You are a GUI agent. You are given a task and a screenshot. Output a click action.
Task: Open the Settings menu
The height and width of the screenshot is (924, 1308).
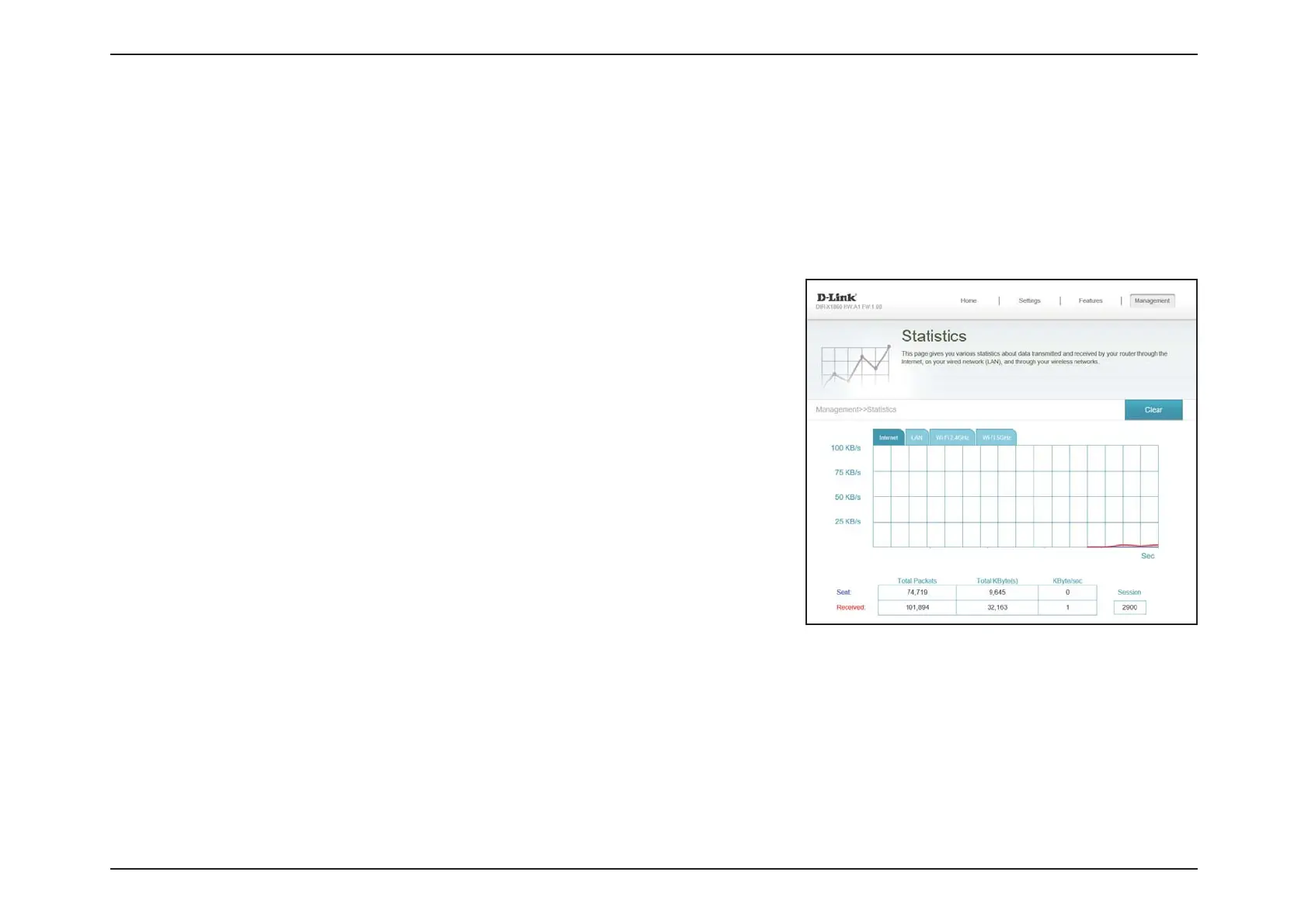1029,300
